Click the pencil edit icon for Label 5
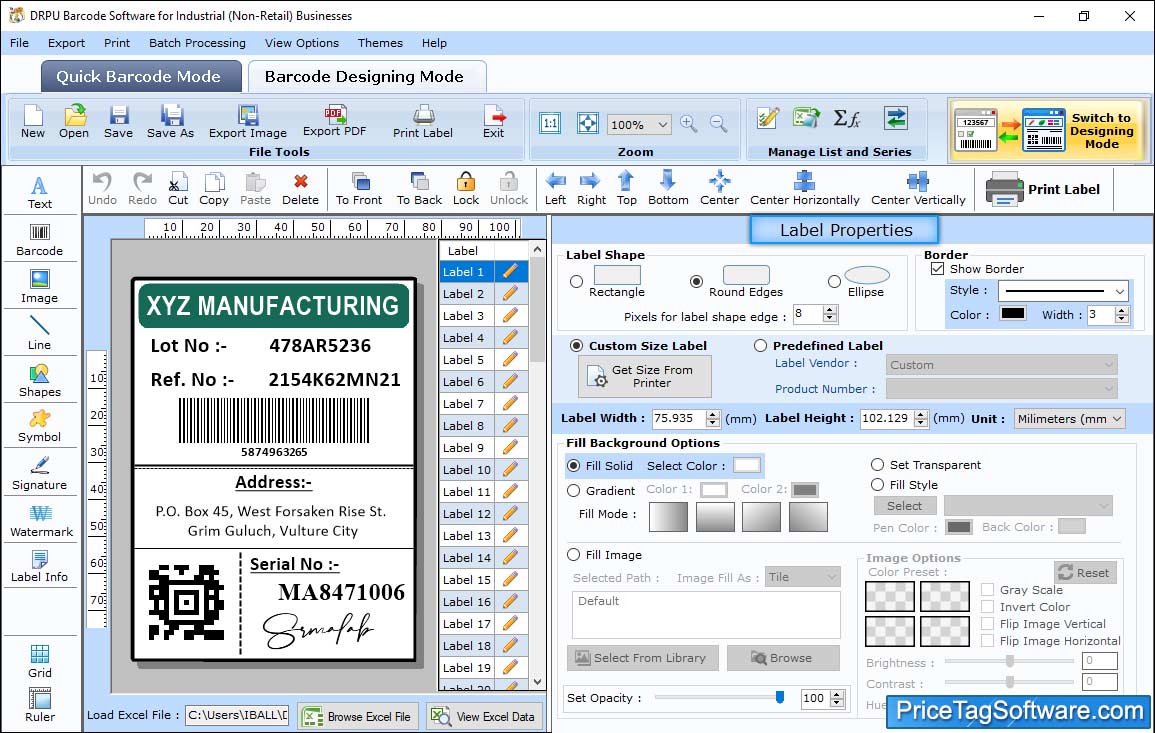The width and height of the screenshot is (1155, 733). 510,360
